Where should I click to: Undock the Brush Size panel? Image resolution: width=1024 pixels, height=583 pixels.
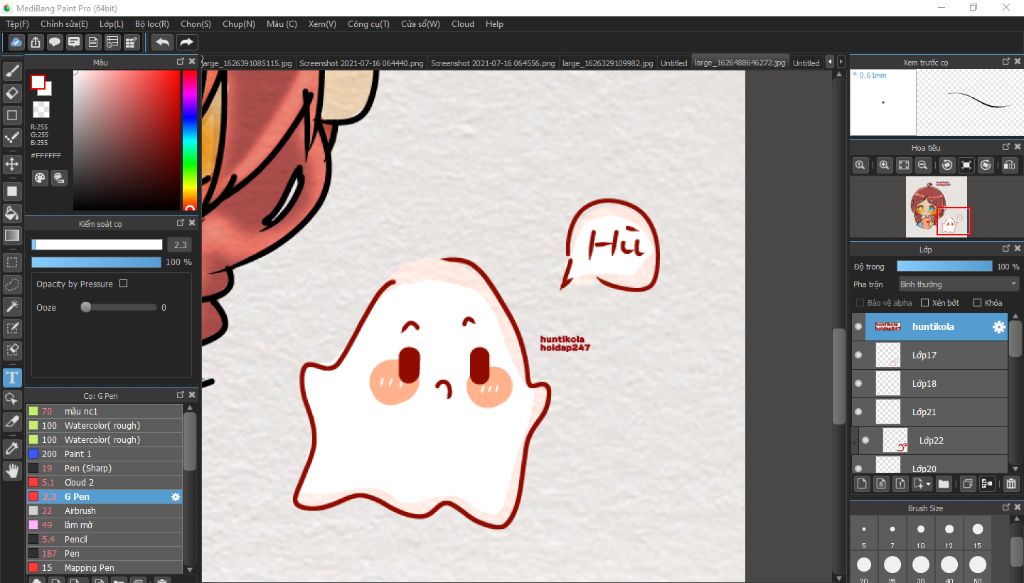tap(1006, 507)
